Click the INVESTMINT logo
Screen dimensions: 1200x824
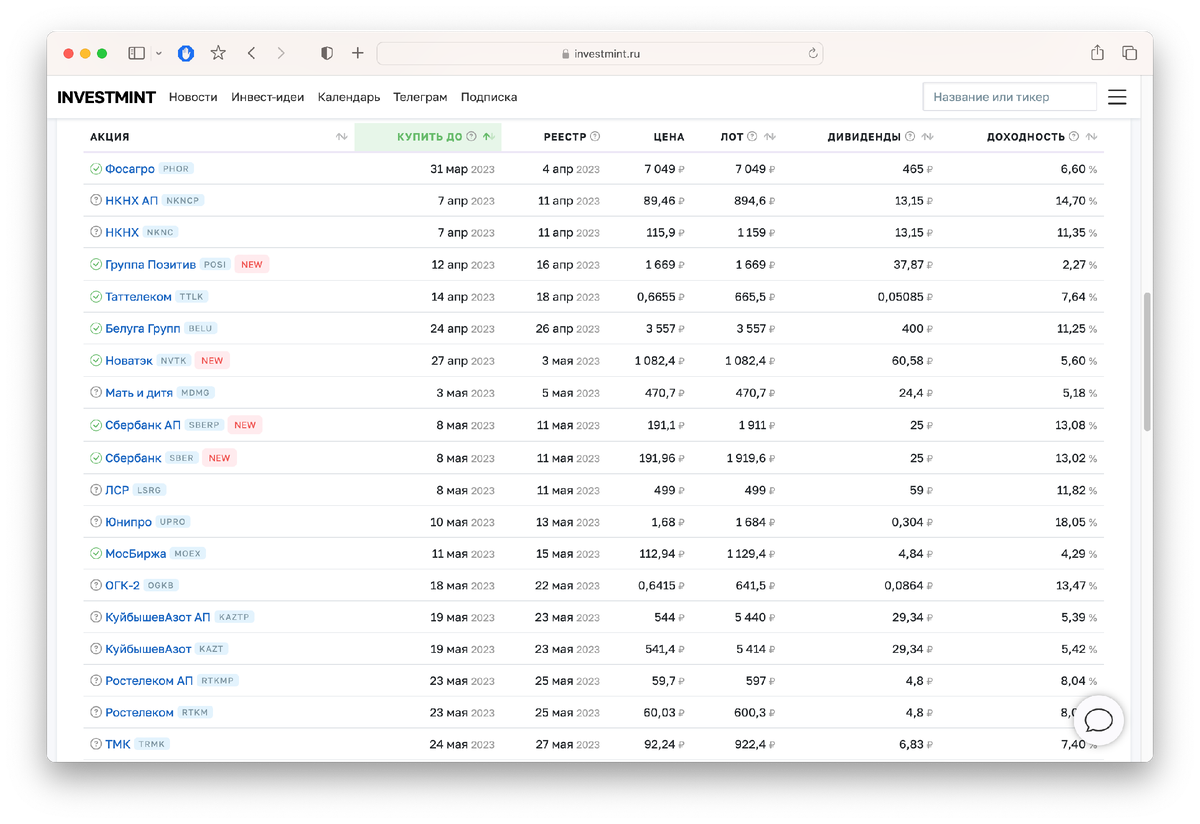click(106, 97)
